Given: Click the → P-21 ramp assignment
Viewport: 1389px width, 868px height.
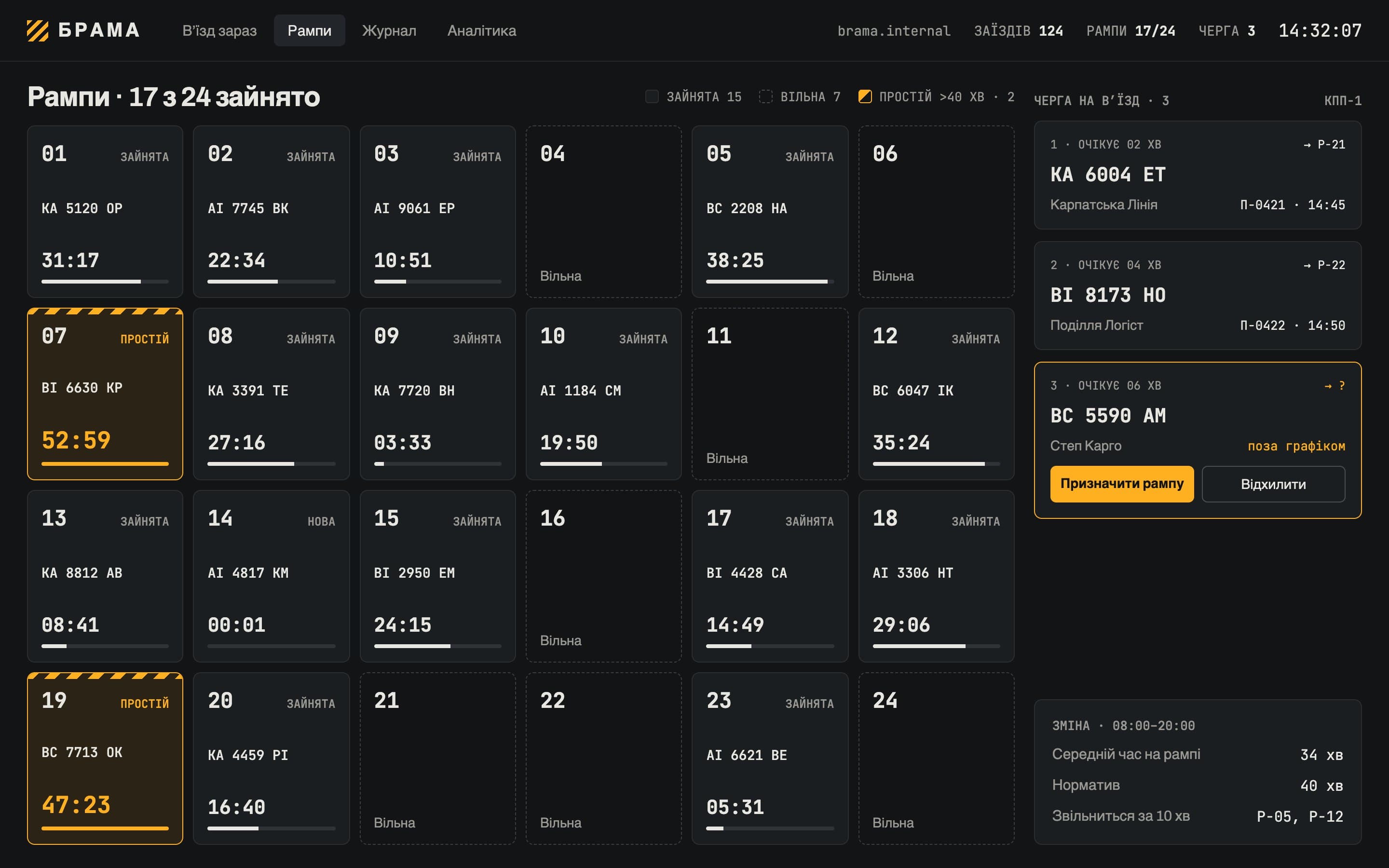Looking at the screenshot, I should coord(1324,145).
